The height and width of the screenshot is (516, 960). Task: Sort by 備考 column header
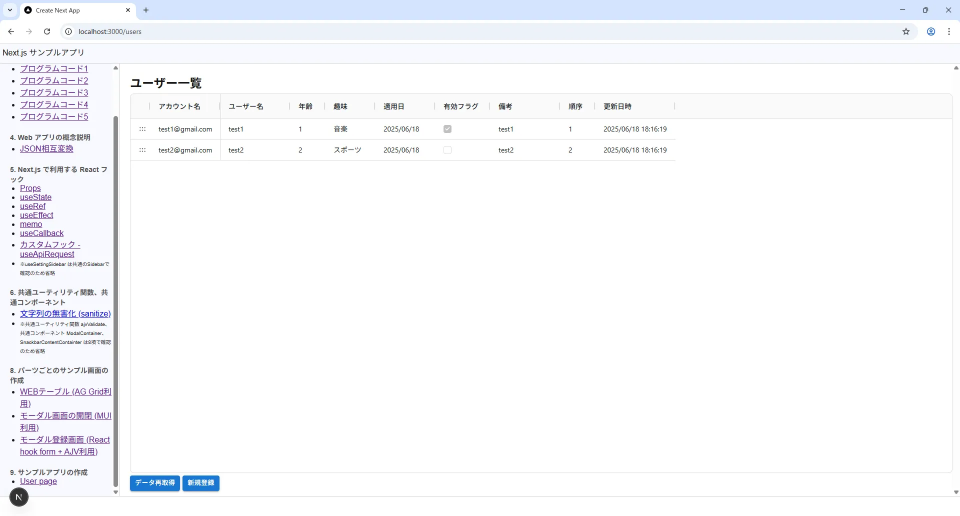[505, 107]
